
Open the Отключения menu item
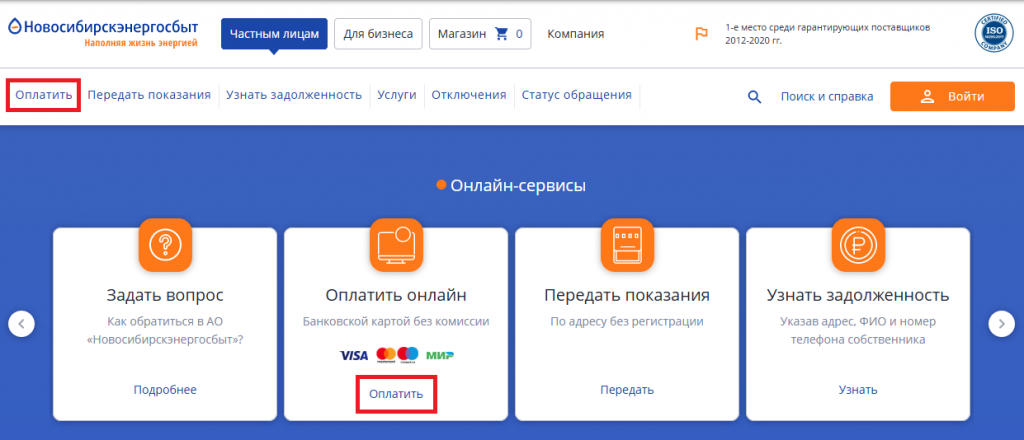coord(468,95)
